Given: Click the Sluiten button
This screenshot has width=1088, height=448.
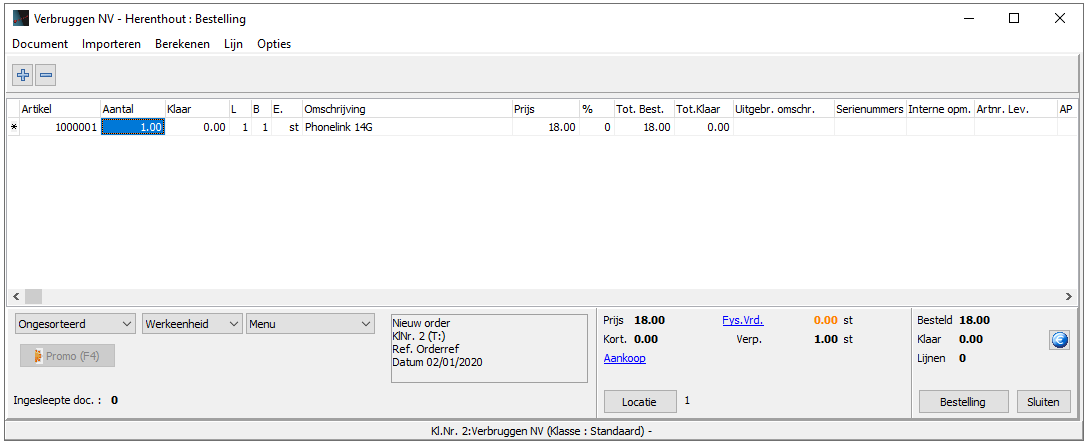Looking at the screenshot, I should (1043, 402).
